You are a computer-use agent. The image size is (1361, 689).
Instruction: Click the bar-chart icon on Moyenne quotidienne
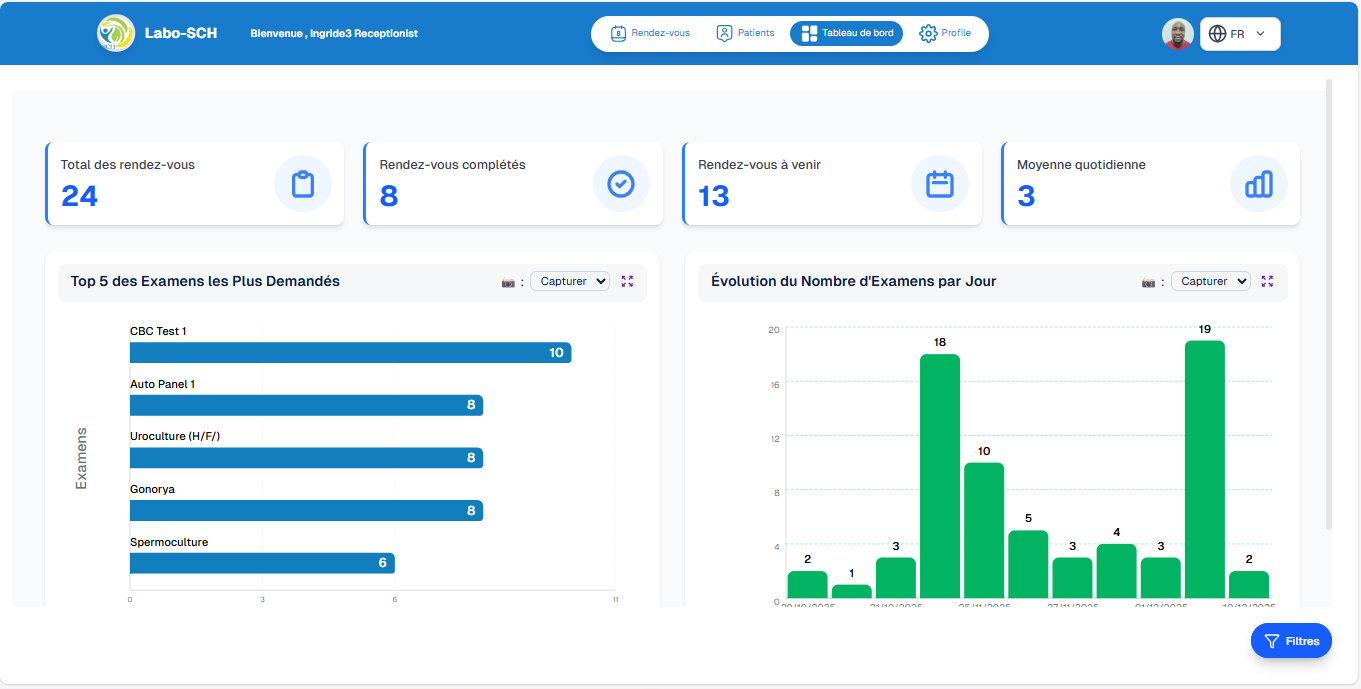click(x=1259, y=183)
